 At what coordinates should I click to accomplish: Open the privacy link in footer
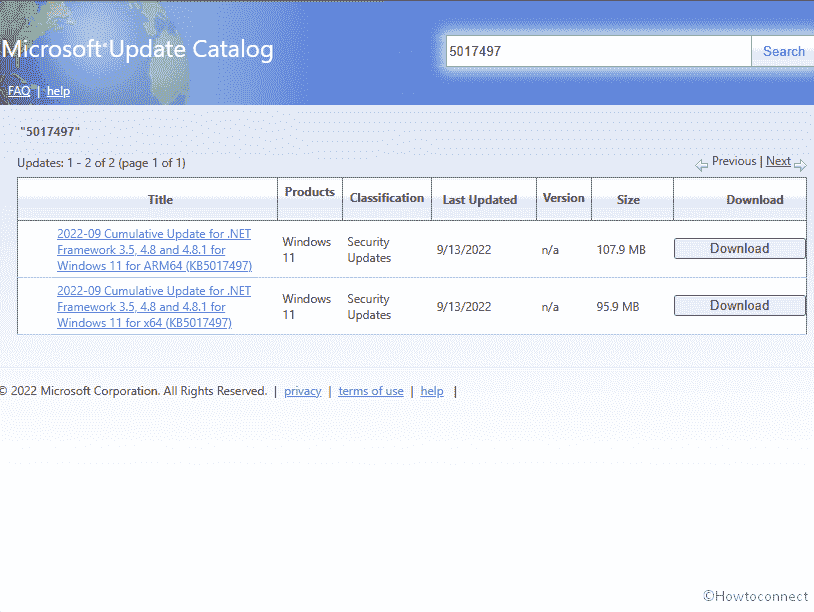click(x=303, y=391)
